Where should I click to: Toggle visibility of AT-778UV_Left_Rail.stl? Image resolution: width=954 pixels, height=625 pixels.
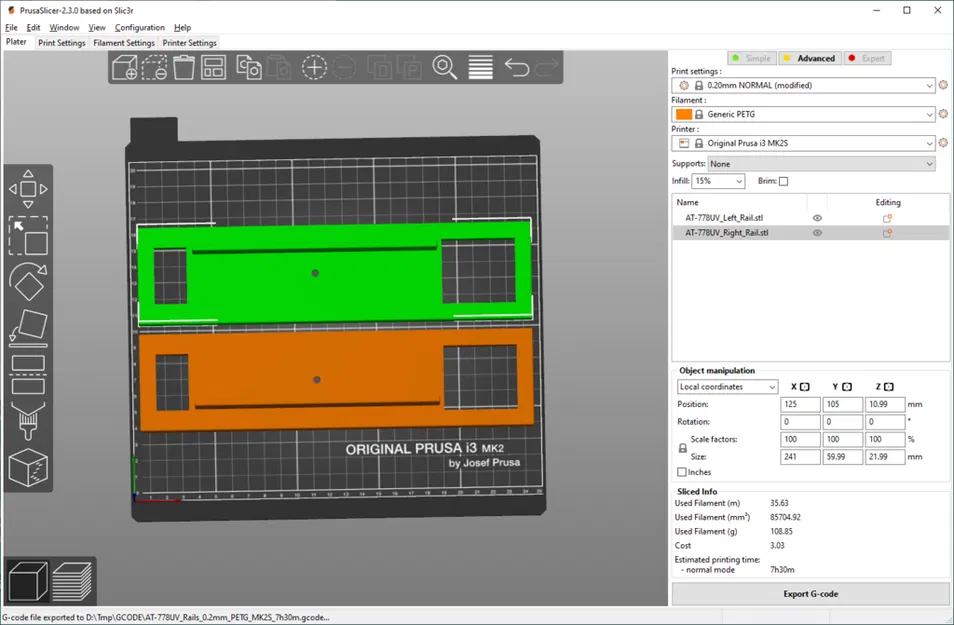point(817,218)
